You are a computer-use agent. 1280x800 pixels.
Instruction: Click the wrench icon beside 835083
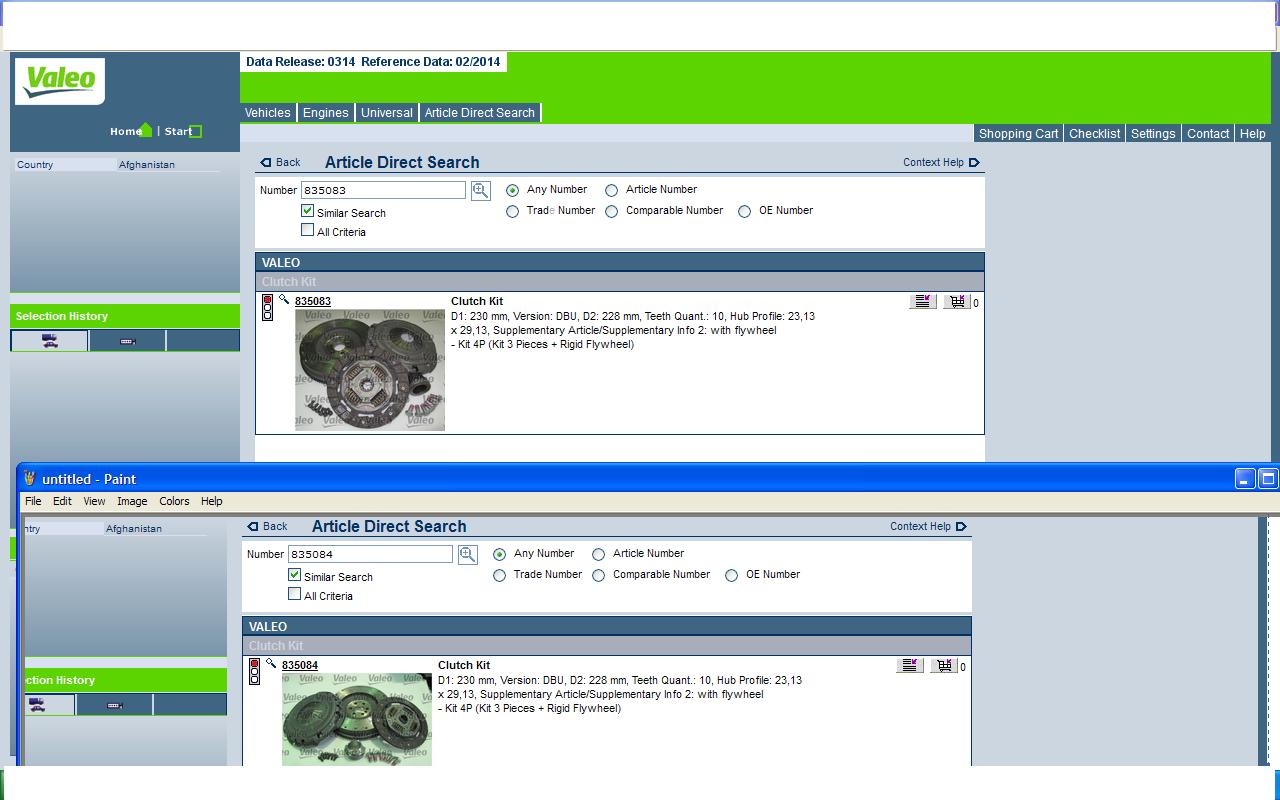pos(284,299)
